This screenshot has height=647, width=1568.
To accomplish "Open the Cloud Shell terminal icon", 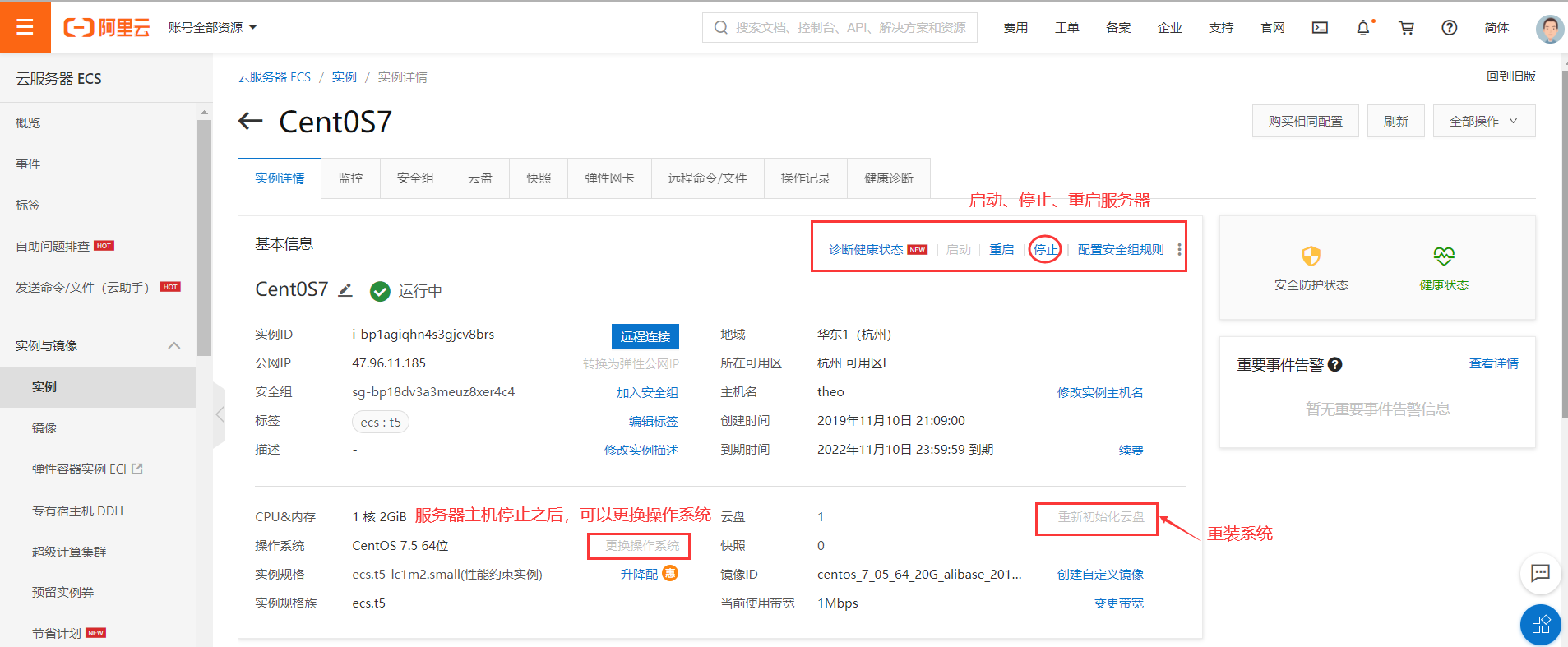I will coord(1320,28).
